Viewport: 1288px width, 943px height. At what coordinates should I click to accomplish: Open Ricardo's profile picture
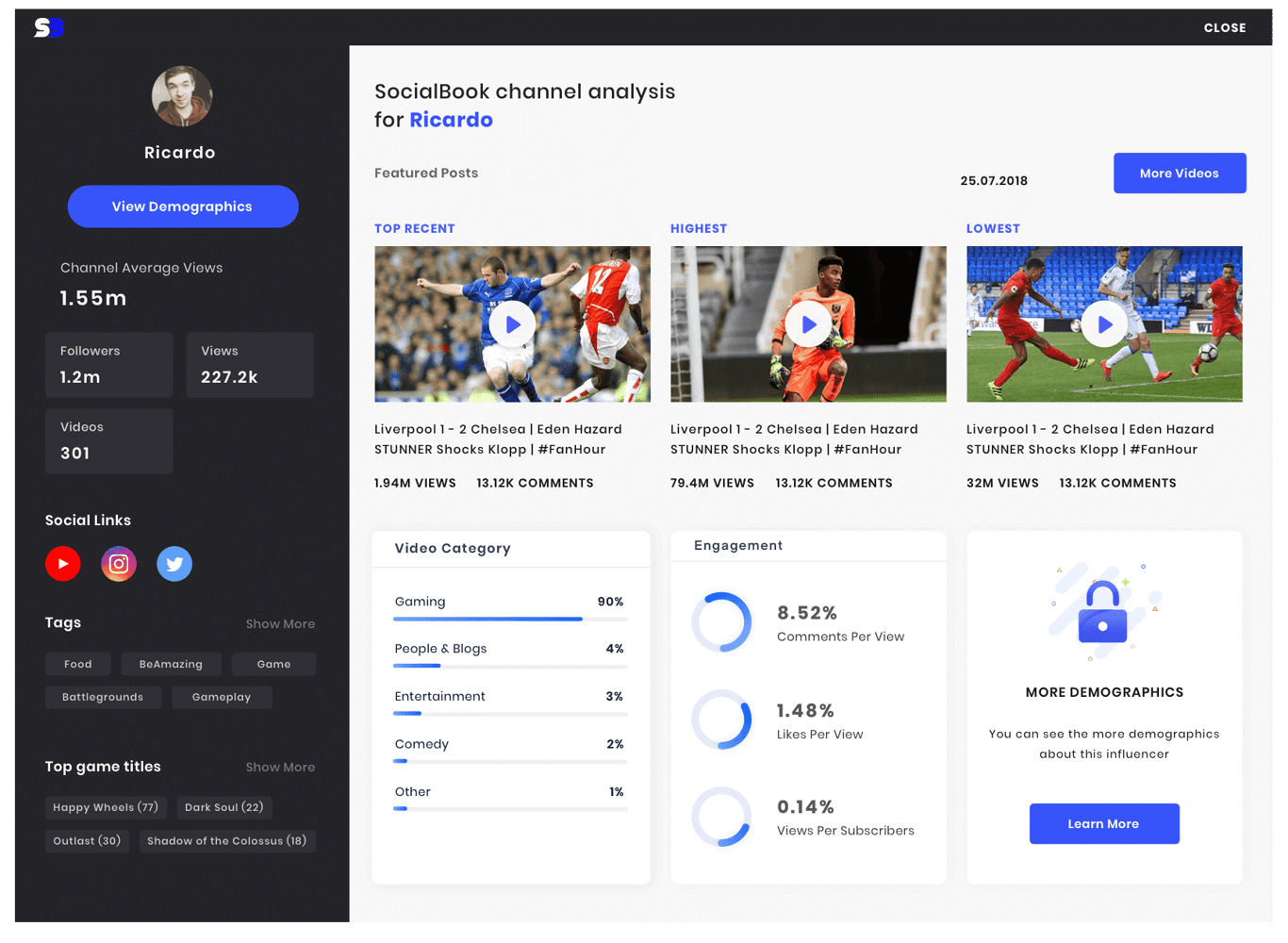[182, 95]
